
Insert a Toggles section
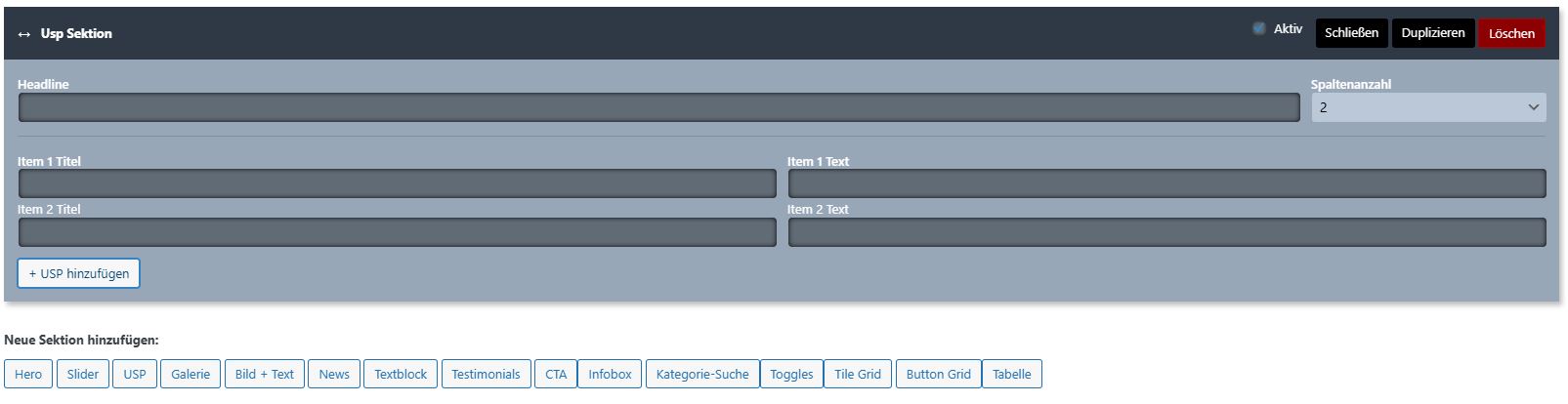coord(791,374)
